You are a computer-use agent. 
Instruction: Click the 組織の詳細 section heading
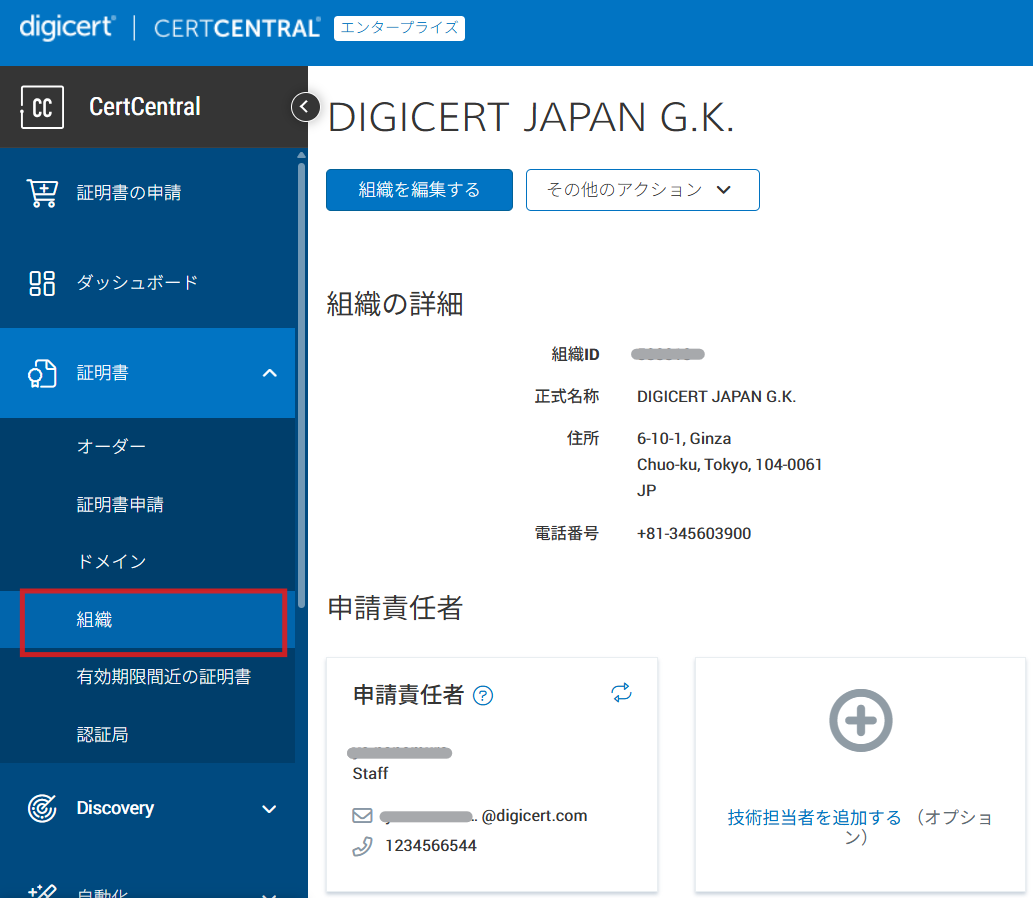click(x=395, y=304)
